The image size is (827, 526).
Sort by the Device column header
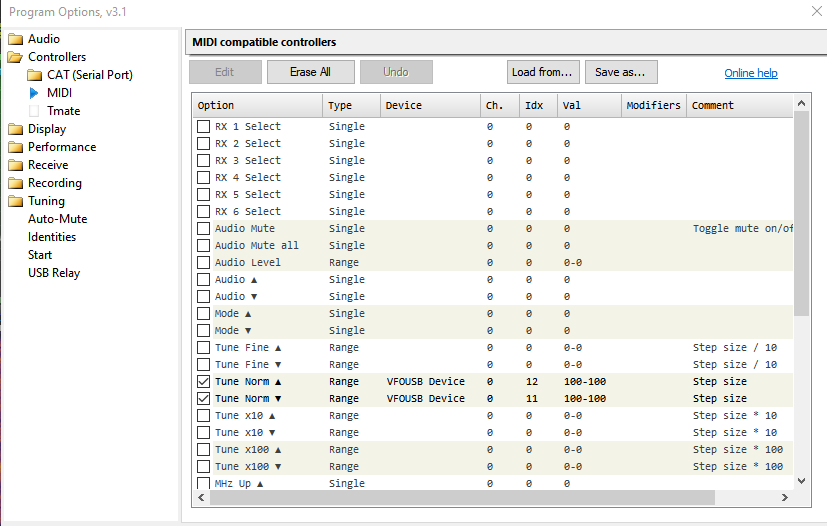point(428,105)
